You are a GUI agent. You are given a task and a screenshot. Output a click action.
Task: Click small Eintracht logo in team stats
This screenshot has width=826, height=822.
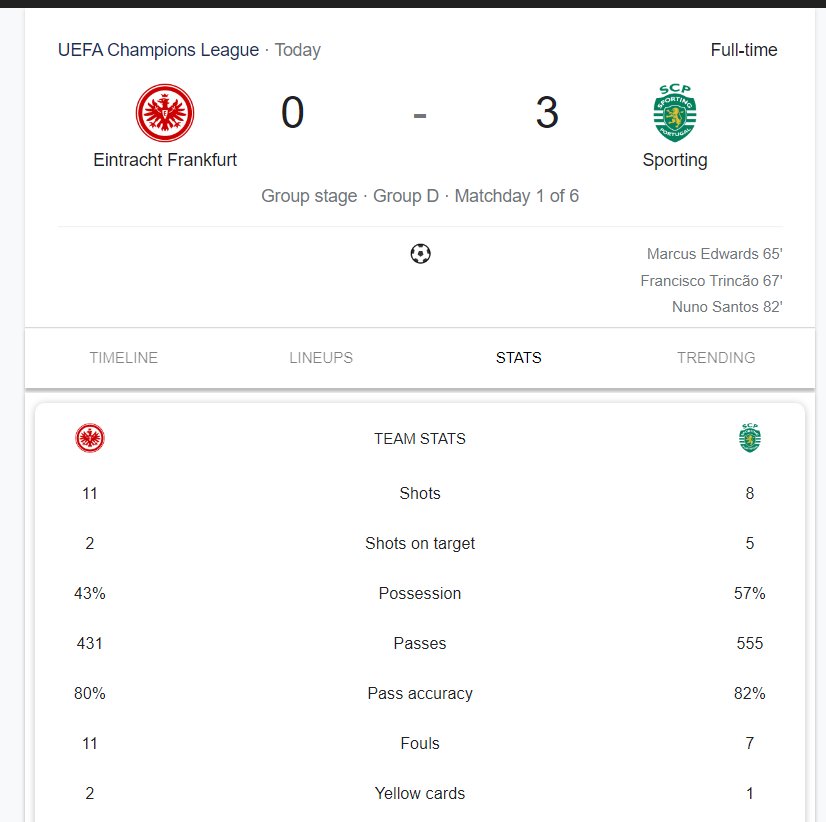pos(90,438)
